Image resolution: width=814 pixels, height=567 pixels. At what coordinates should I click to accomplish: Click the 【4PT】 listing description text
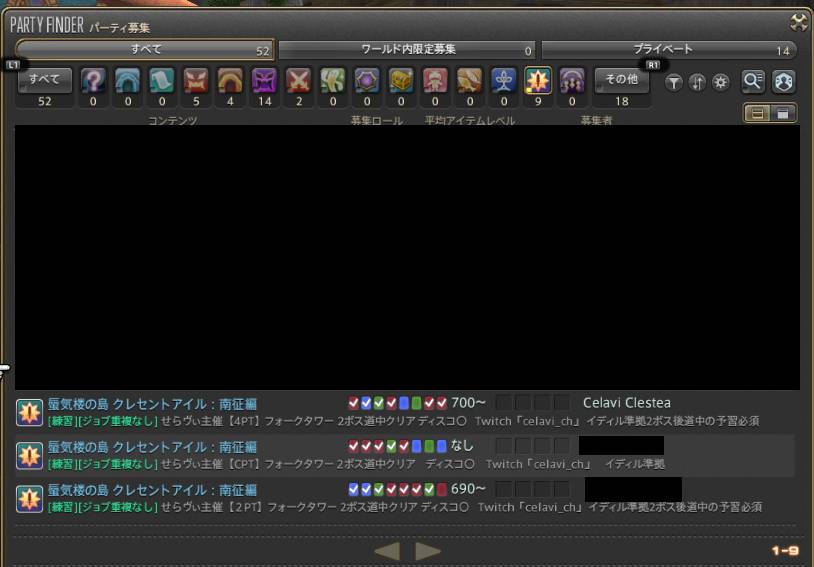click(403, 421)
